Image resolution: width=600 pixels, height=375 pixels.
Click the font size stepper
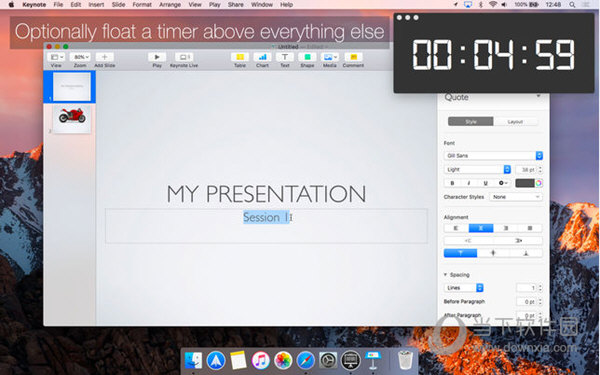[x=540, y=169]
